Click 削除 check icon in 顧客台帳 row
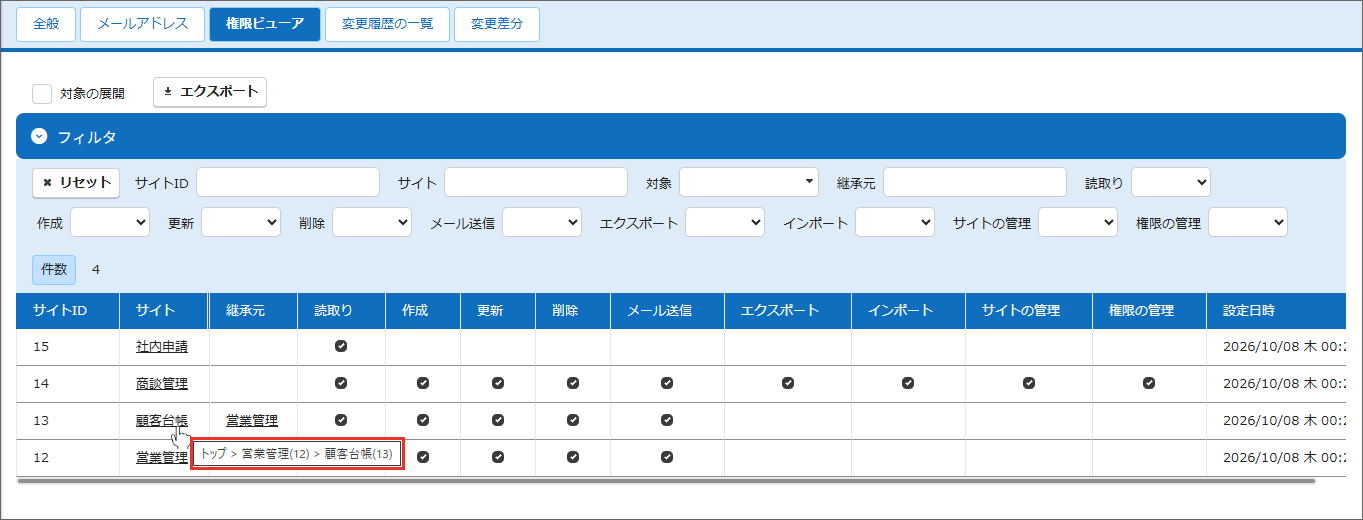Viewport: 1363px width, 520px height. pos(573,420)
